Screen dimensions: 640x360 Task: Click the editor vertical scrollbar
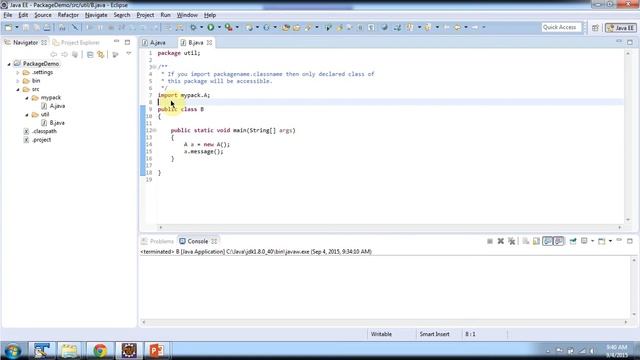628,137
